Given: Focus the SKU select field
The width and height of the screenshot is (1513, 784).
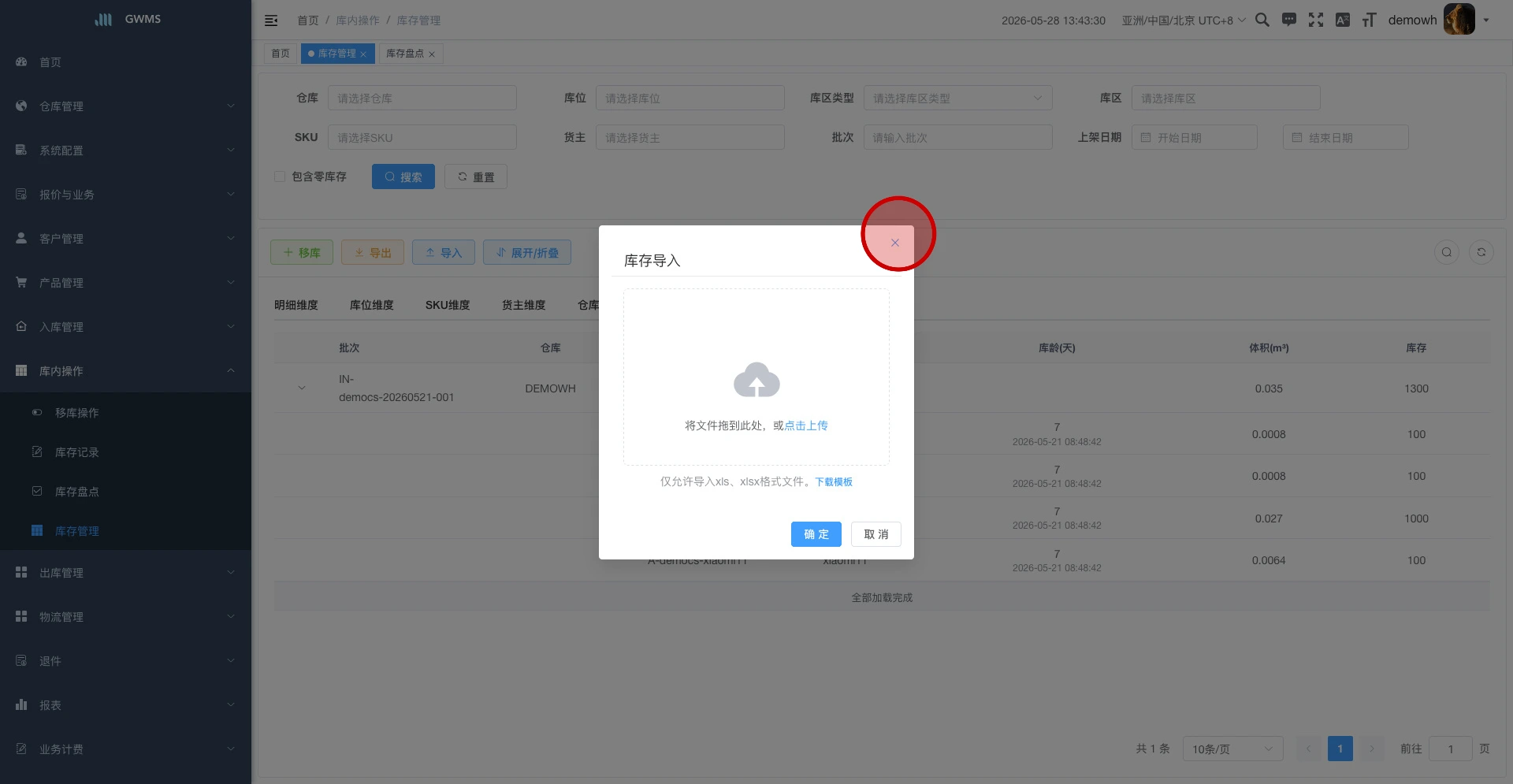Looking at the screenshot, I should tap(422, 137).
